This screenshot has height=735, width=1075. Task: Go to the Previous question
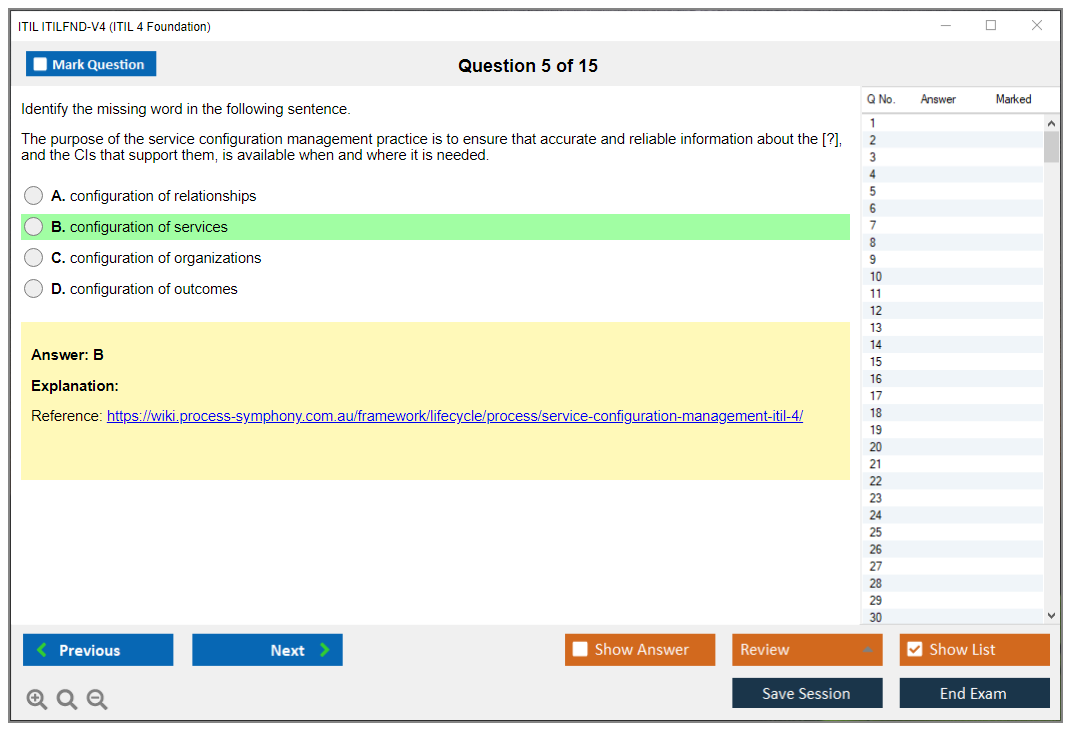[98, 650]
